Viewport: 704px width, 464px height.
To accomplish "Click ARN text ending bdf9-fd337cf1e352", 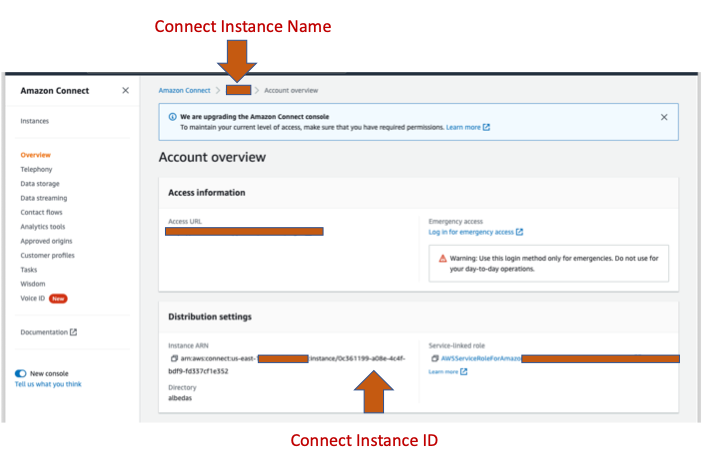I will point(198,371).
